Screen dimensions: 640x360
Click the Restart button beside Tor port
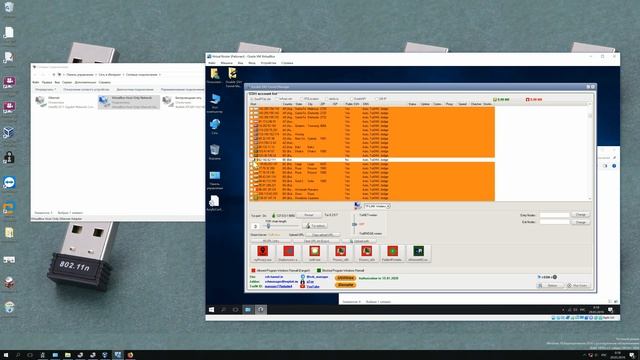309,215
